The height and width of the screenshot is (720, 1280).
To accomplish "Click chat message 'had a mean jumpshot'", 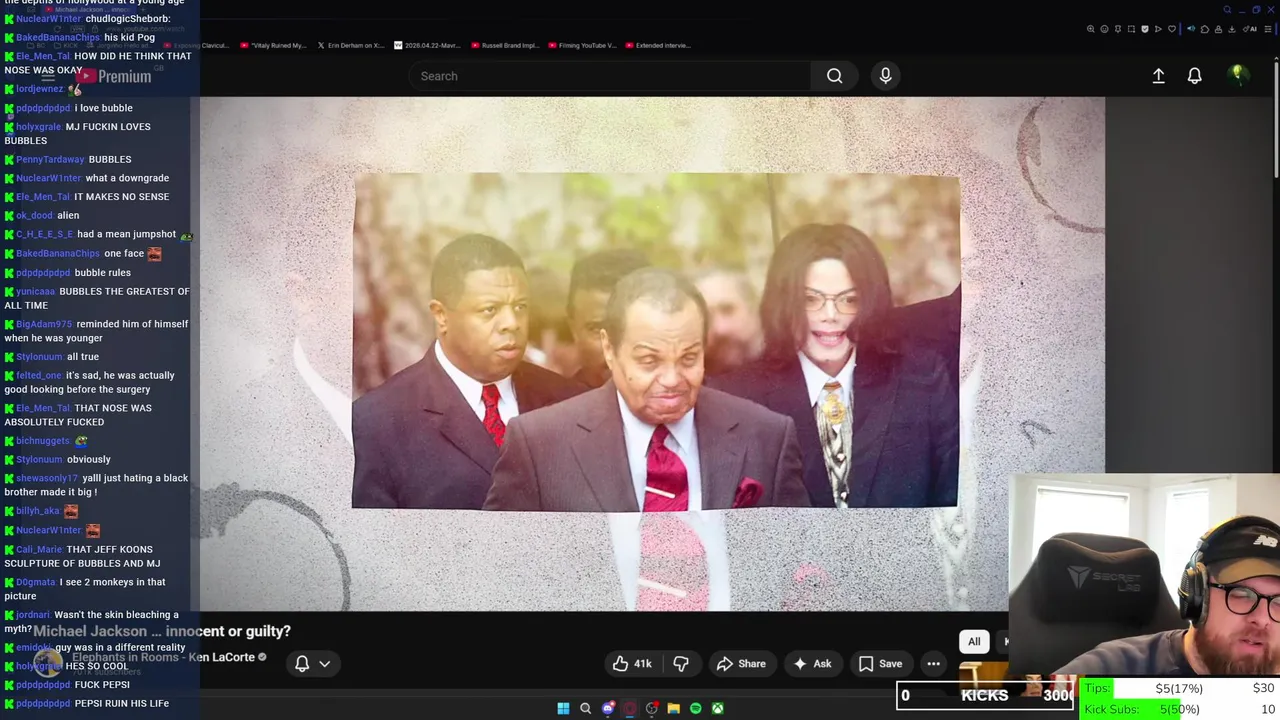I will pos(126,234).
